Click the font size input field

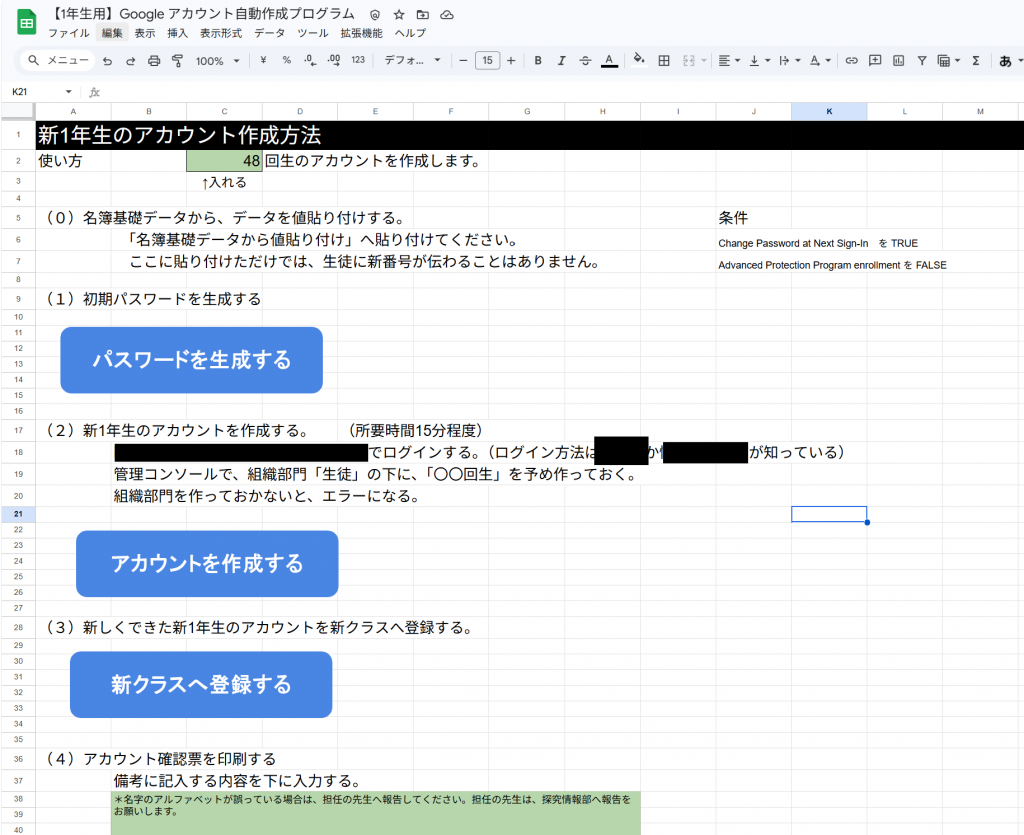[x=487, y=61]
